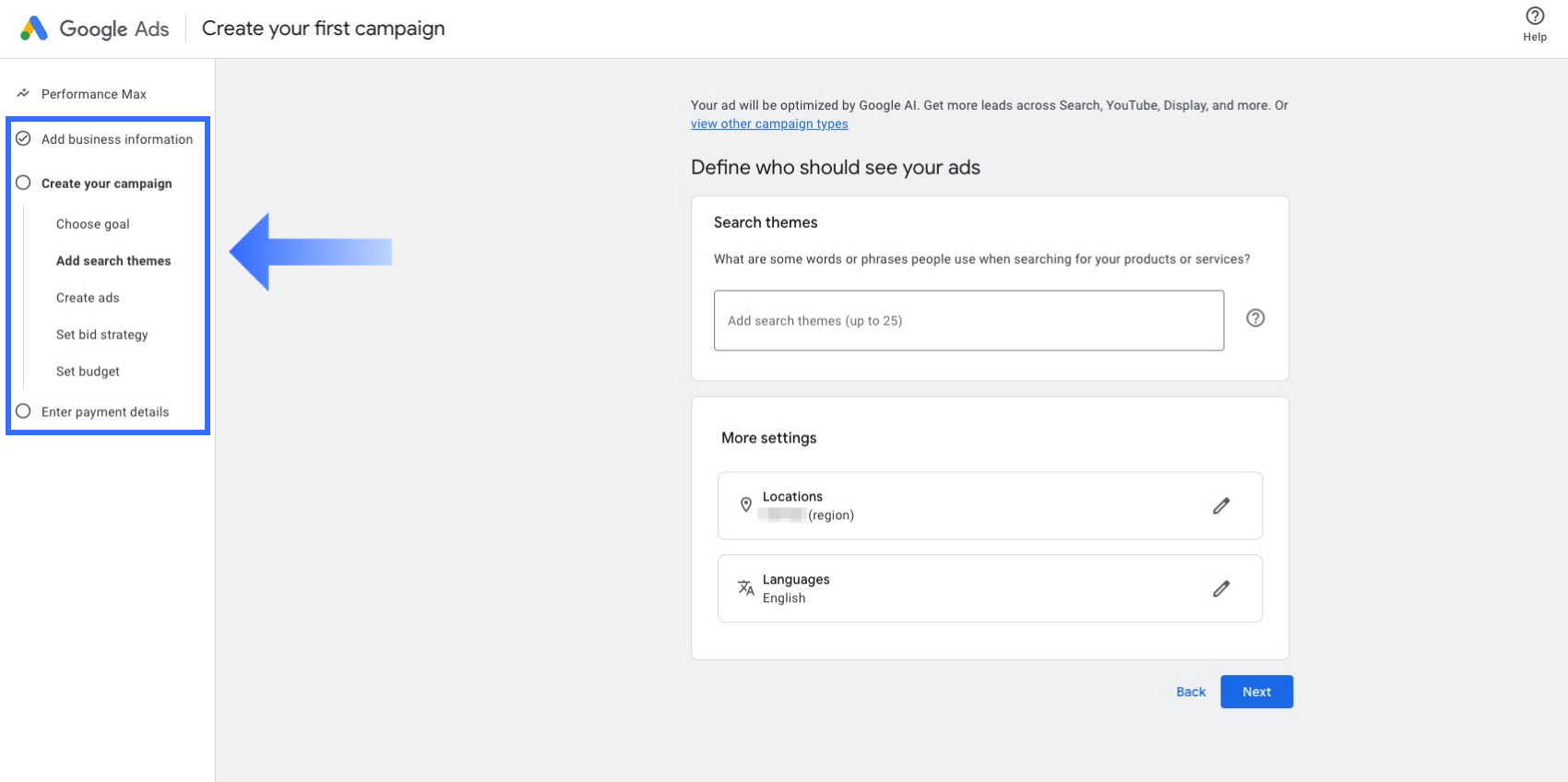This screenshot has width=1568, height=782.
Task: Open the Add search themes step
Action: pyautogui.click(x=113, y=261)
